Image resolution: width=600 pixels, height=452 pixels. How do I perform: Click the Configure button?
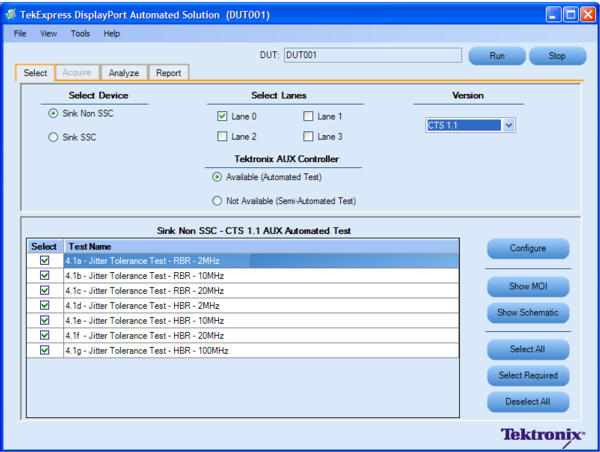528,248
